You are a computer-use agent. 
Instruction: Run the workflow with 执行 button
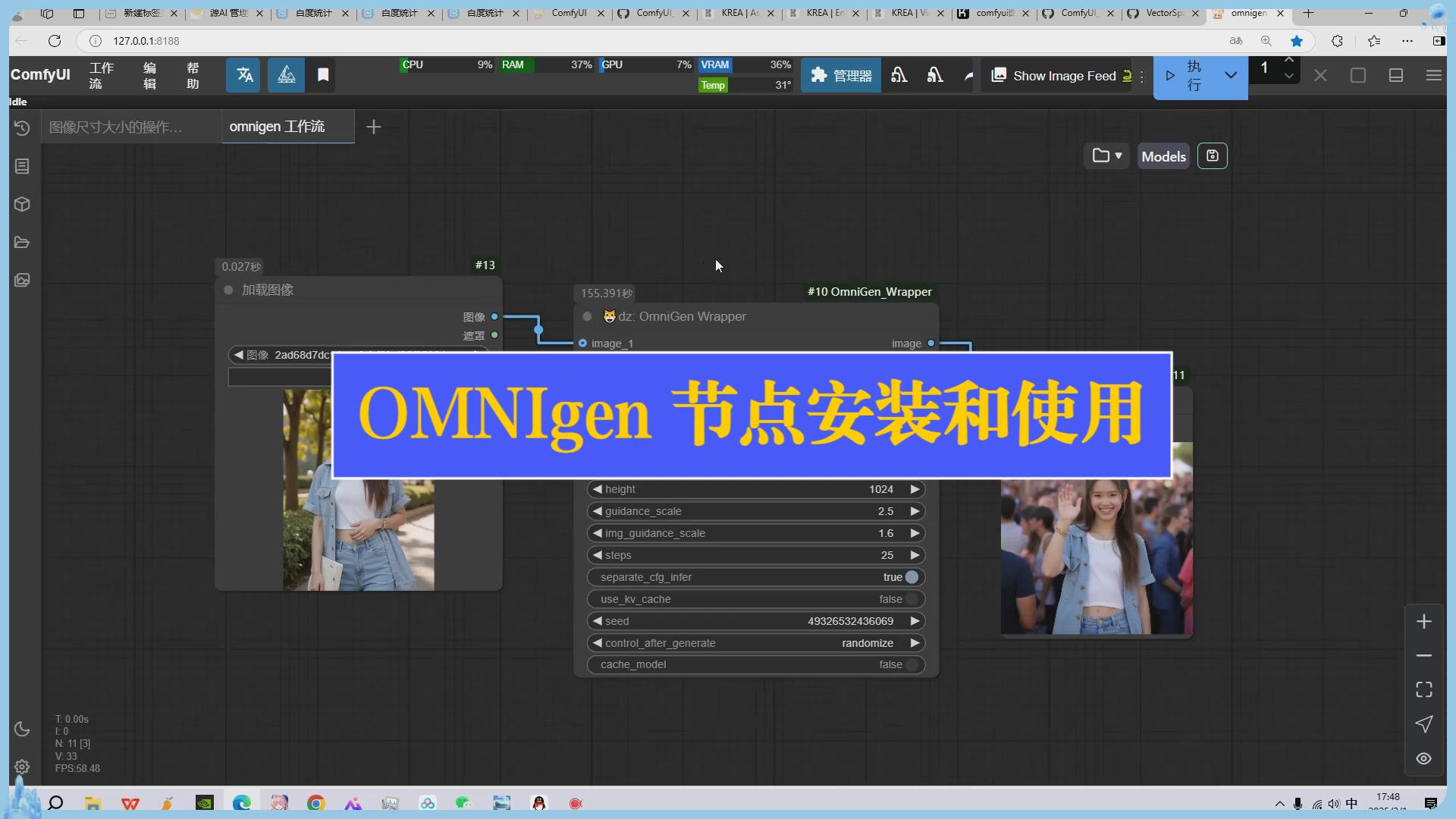[x=1187, y=76]
